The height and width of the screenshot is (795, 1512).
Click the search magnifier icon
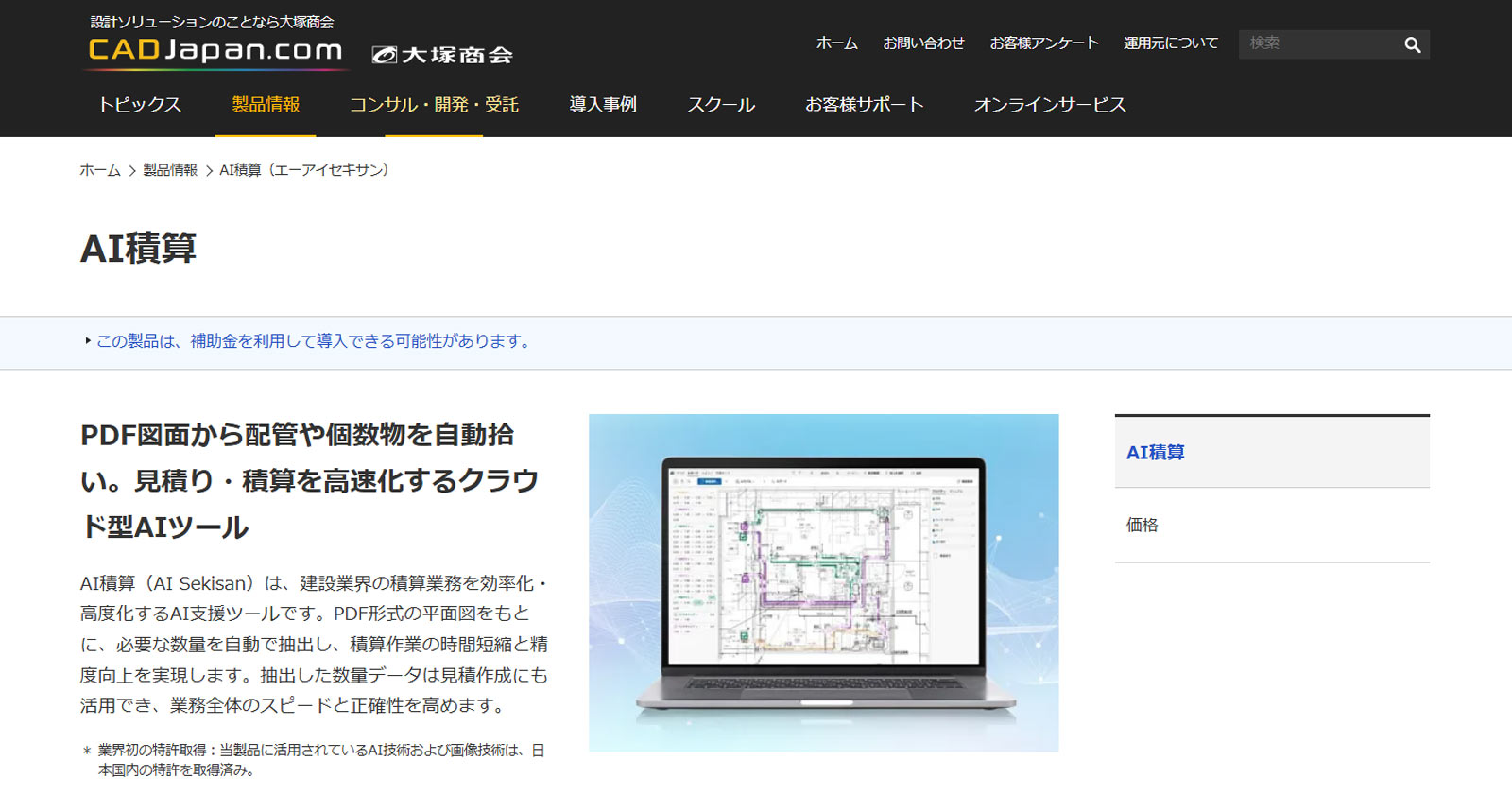(1412, 44)
